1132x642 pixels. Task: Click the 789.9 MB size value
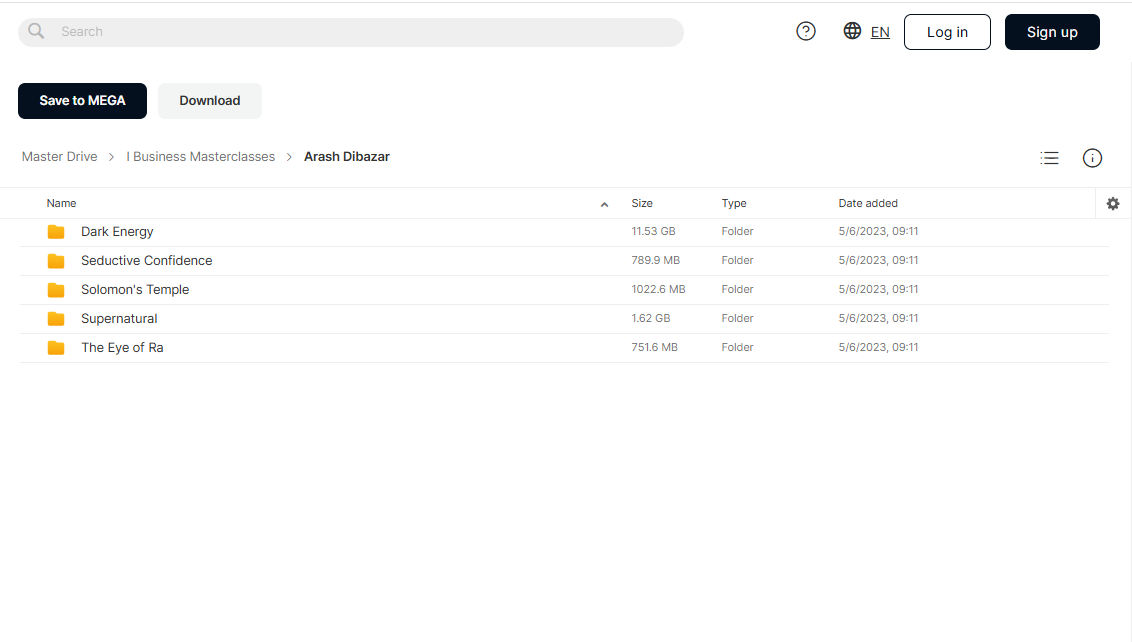(656, 260)
